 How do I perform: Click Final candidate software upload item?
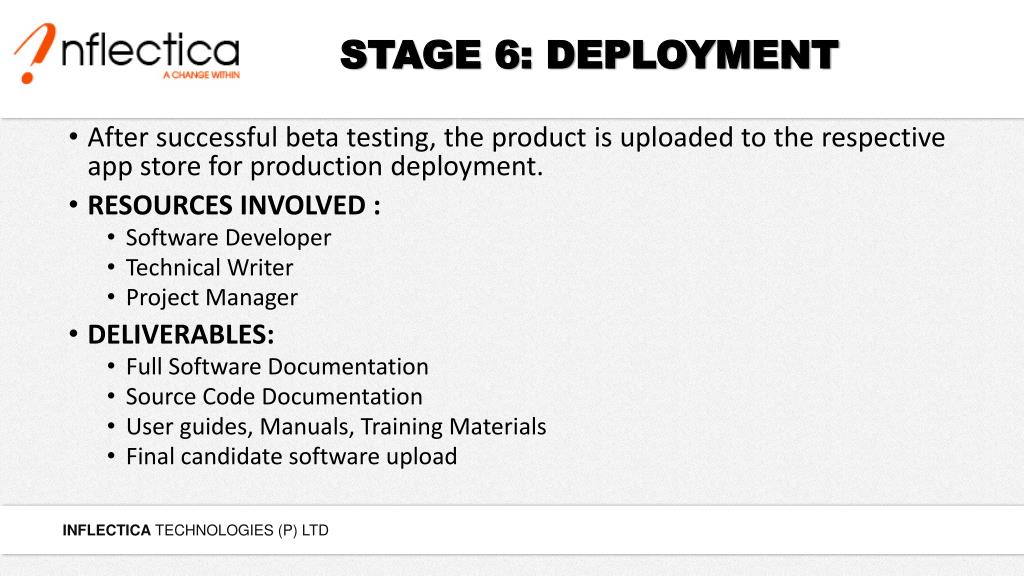(x=291, y=456)
